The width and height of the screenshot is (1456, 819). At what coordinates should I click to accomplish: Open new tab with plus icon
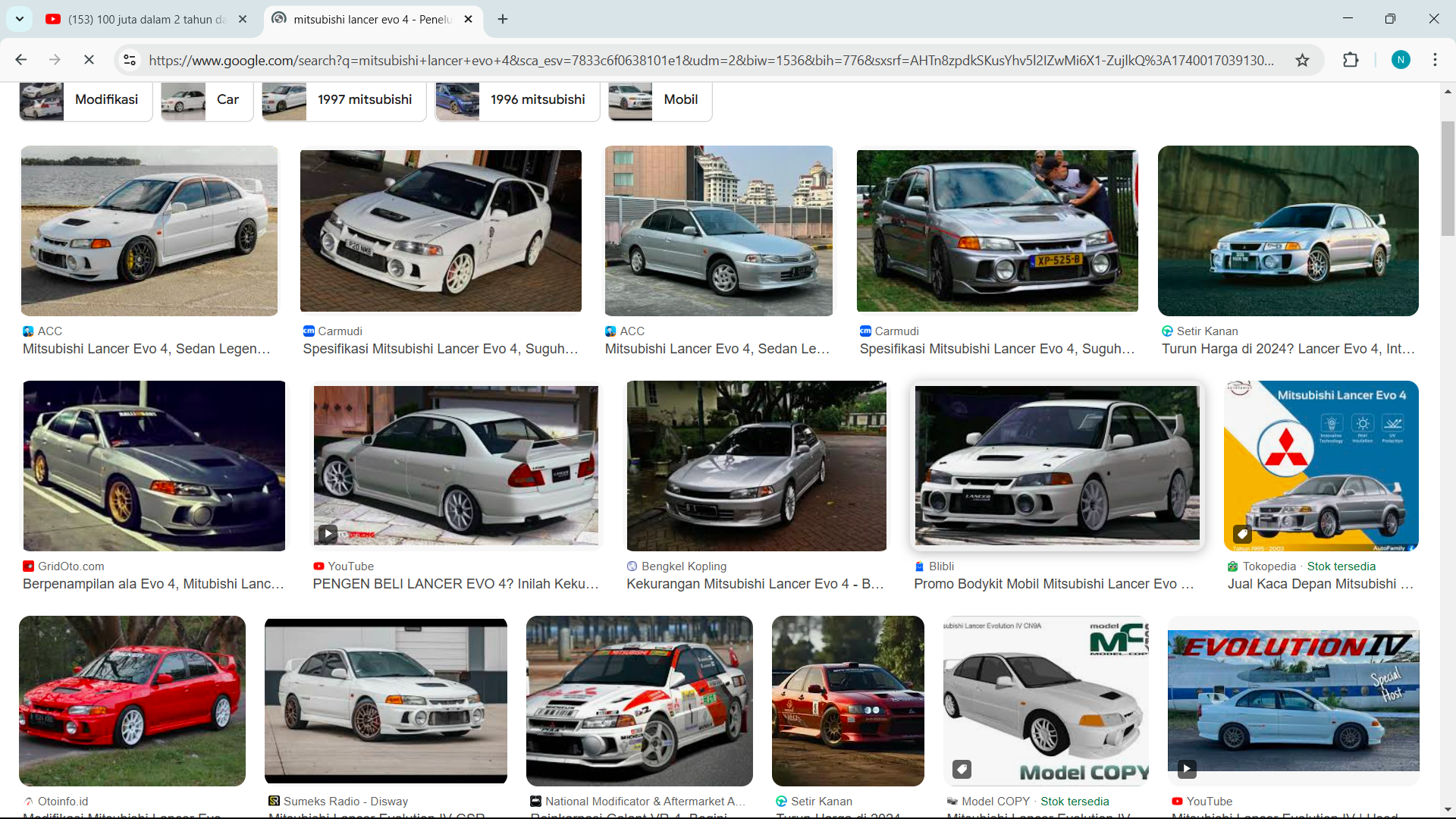pos(503,19)
